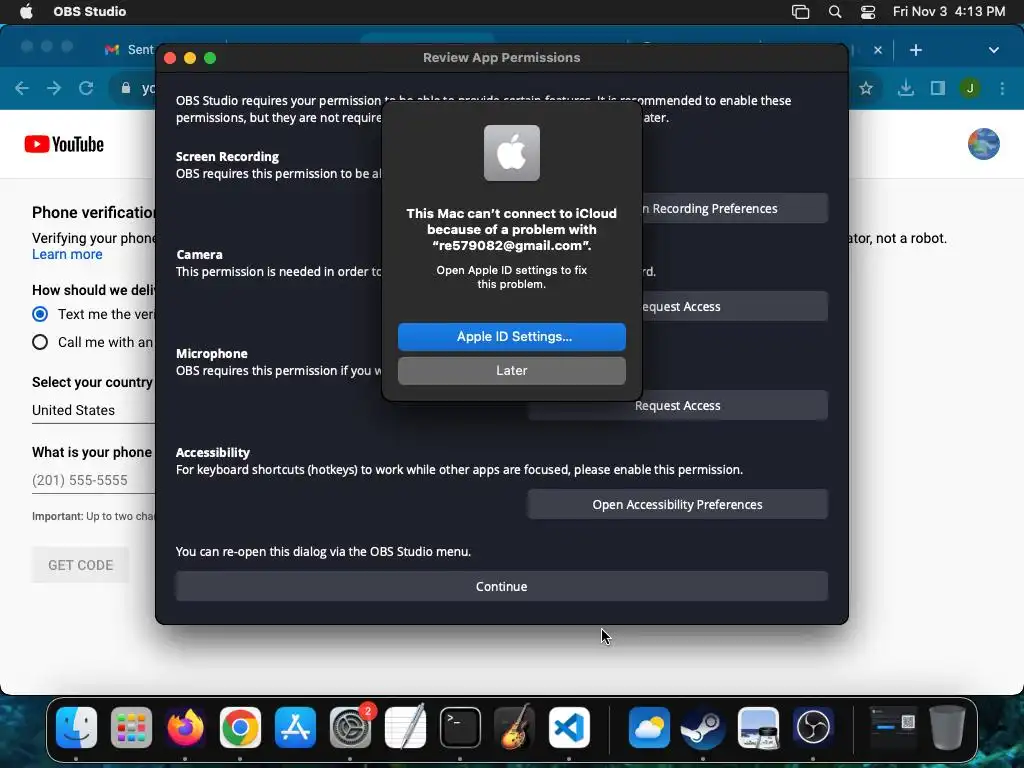Open Terminal from the Dock
Screen dimensions: 1024x768
click(x=460, y=728)
